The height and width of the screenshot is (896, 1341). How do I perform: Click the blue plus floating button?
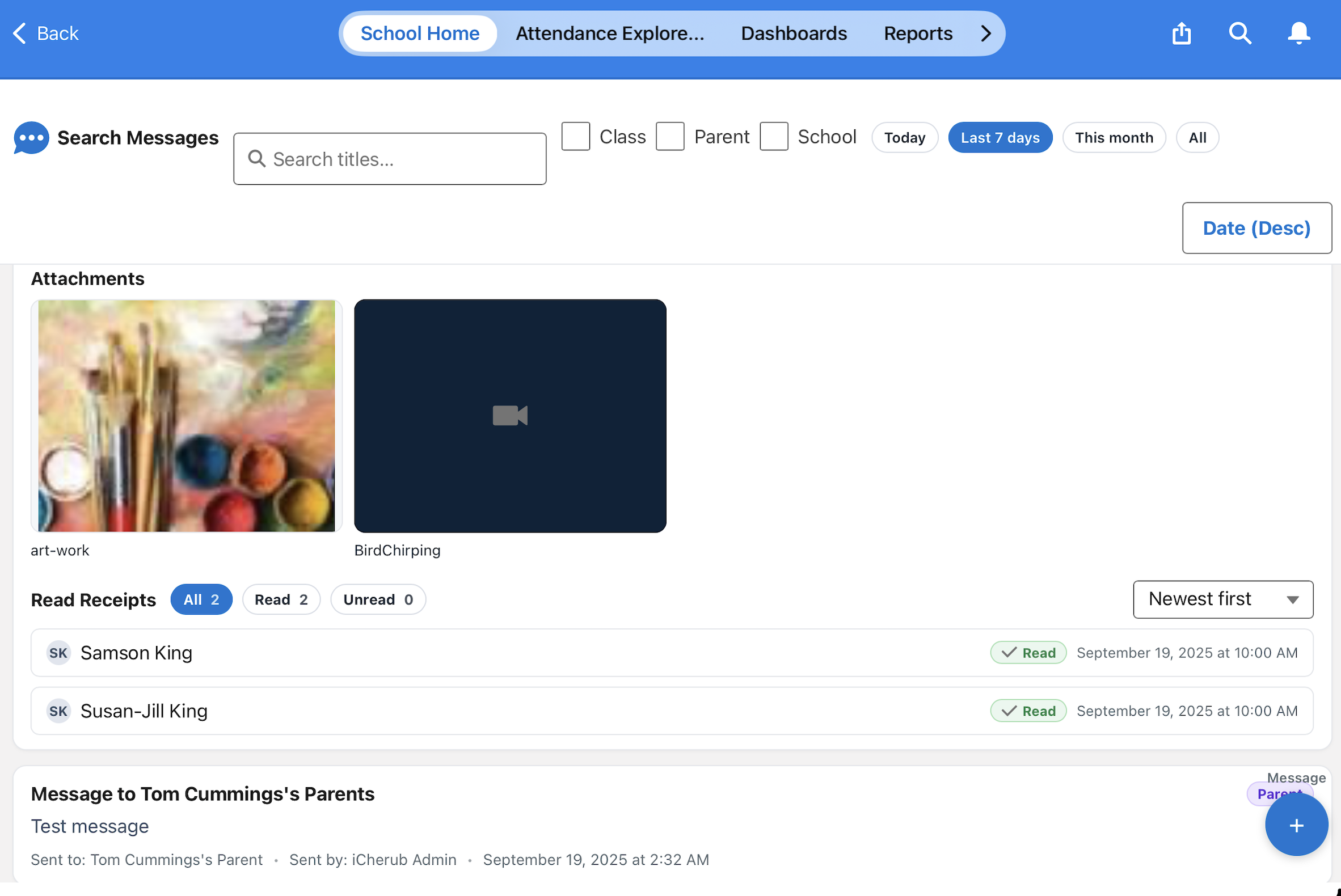click(x=1296, y=825)
